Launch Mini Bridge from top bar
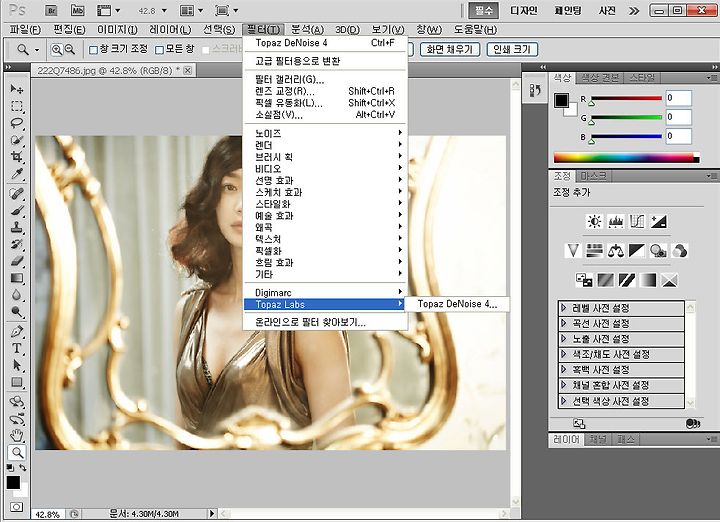The height and width of the screenshot is (522, 720). (x=78, y=10)
